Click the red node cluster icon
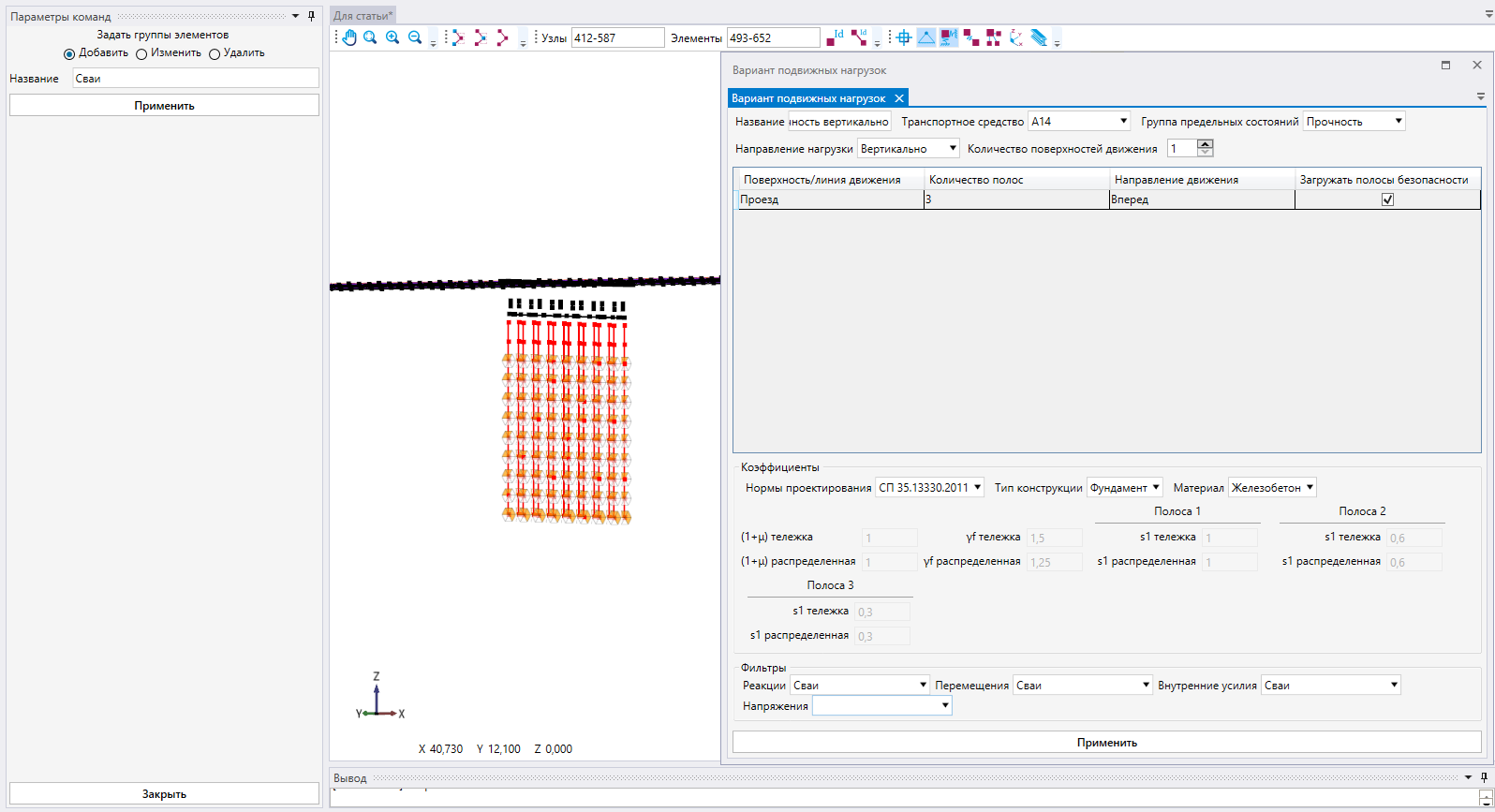 tap(994, 37)
